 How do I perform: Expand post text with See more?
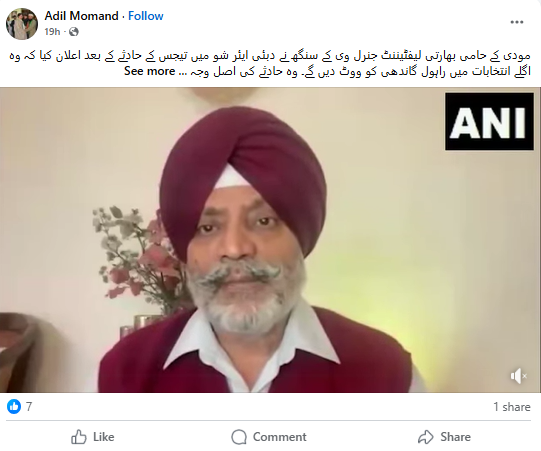pyautogui.click(x=150, y=71)
